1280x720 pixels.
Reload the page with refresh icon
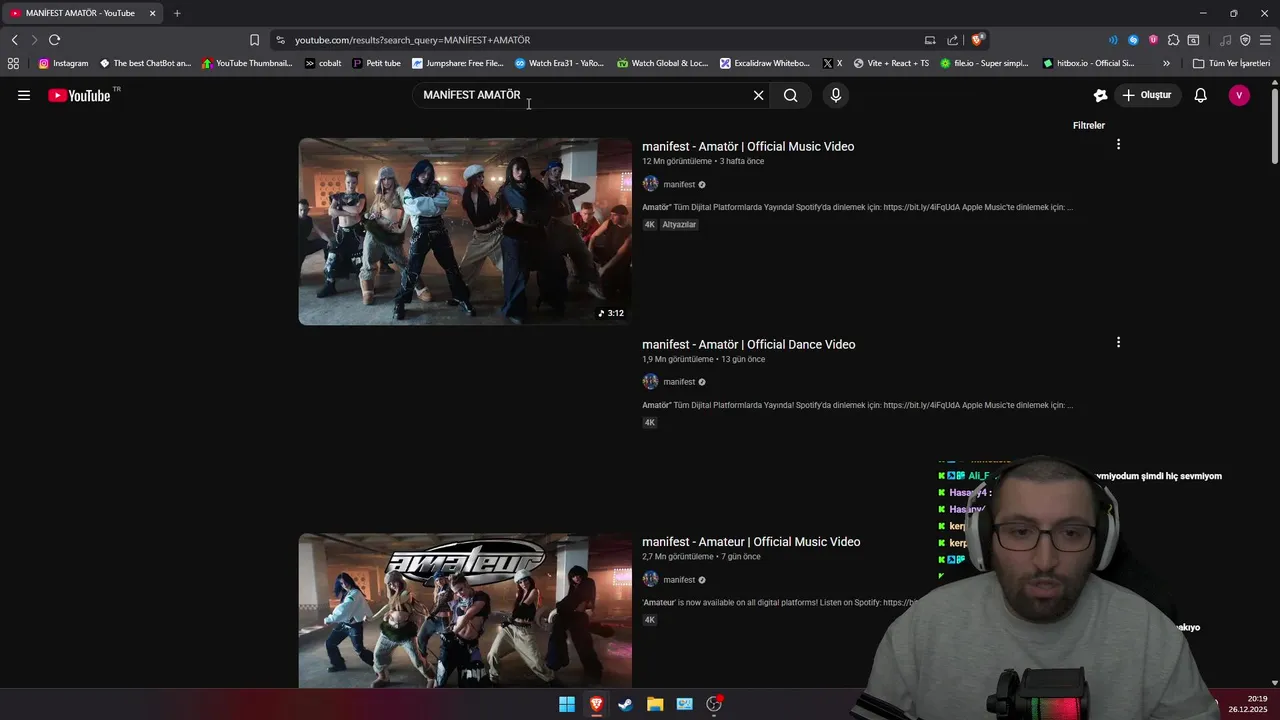coord(54,40)
